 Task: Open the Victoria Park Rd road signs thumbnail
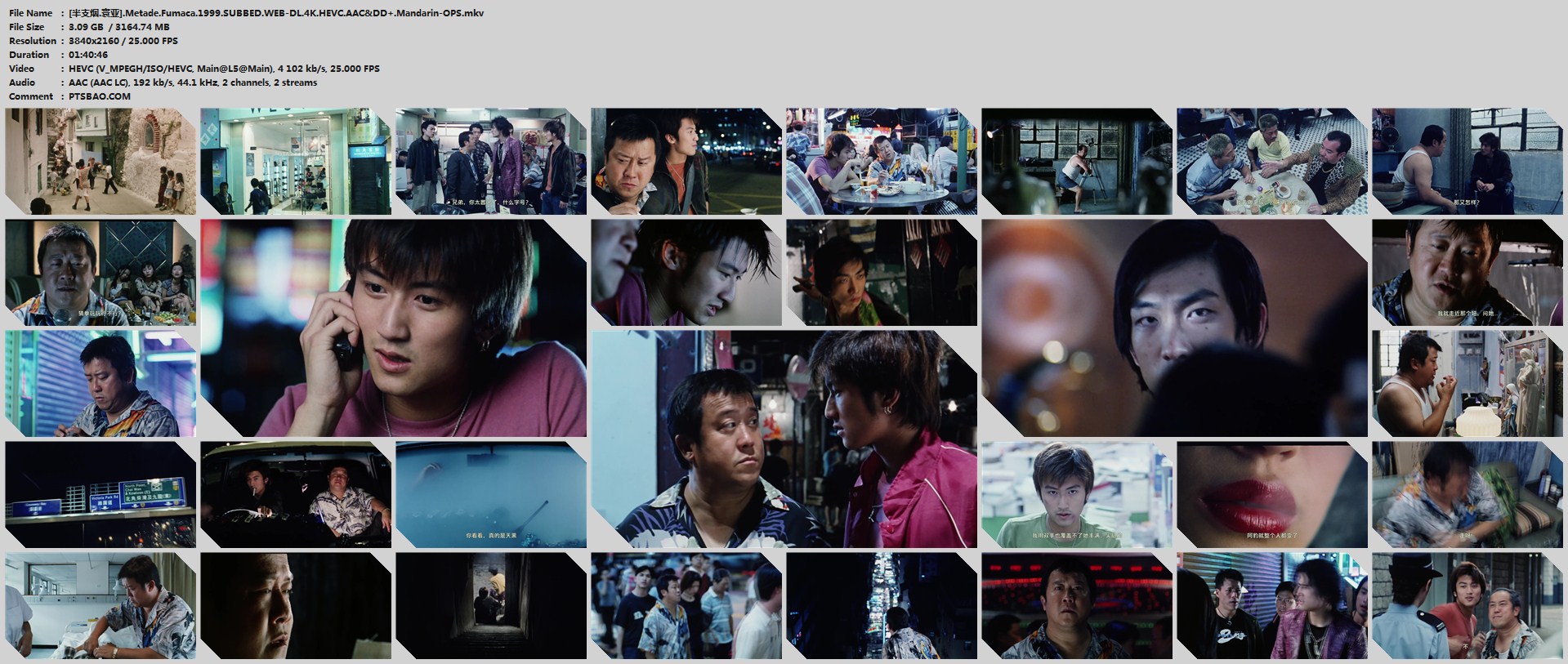[101, 495]
